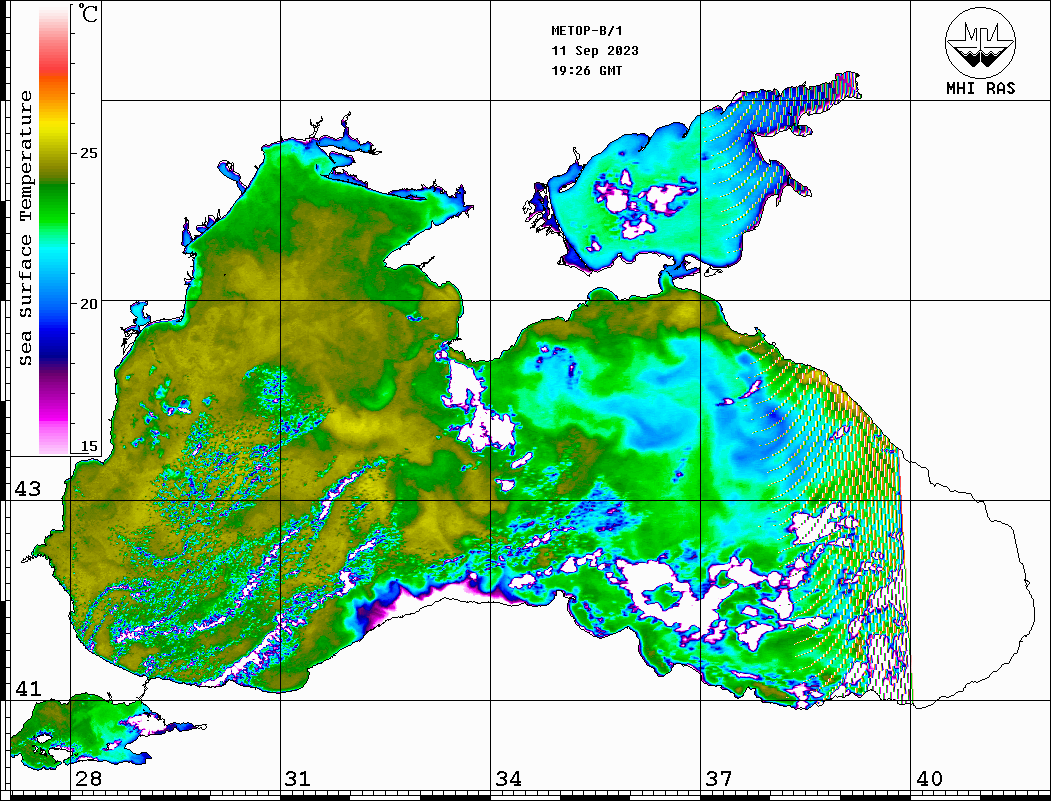1051x801 pixels.
Task: Click the 'MHI RAS' caption text
Action: (980, 88)
